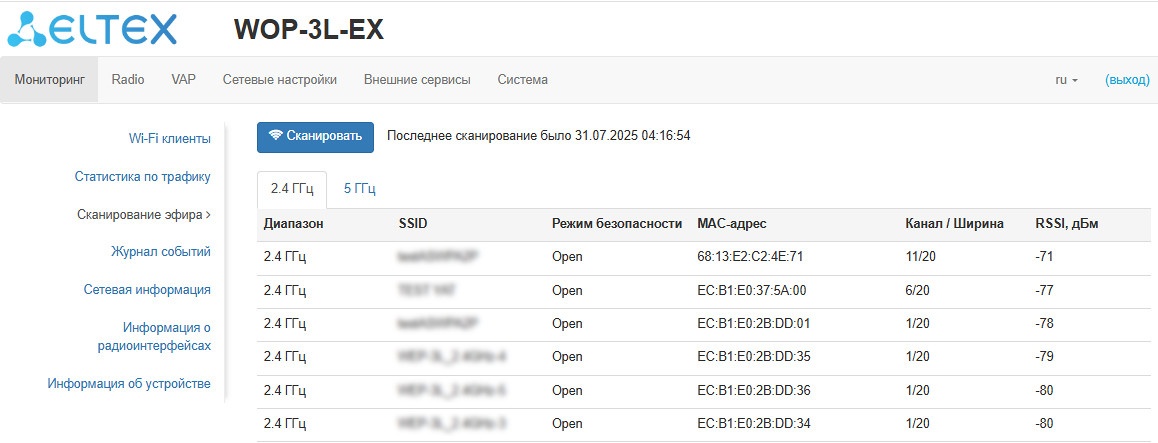Open the Сетевая информация section
1158x443 pixels.
[146, 289]
